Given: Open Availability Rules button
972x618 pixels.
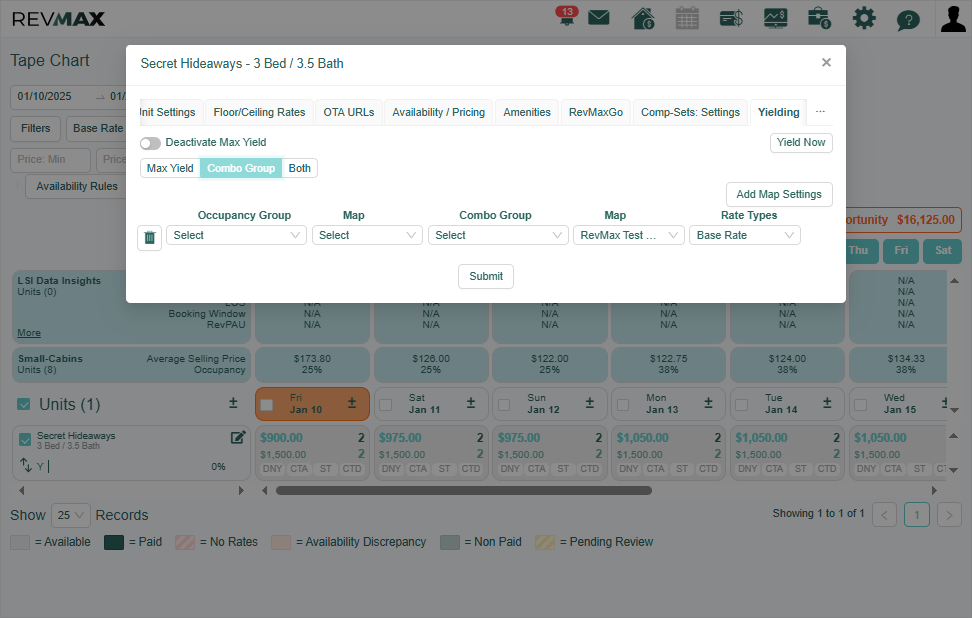Looking at the screenshot, I should [76, 186].
